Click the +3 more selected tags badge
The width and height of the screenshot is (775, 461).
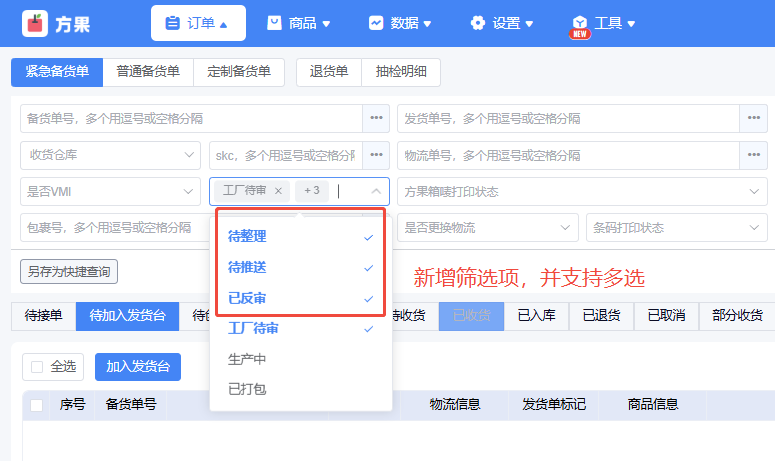coord(312,191)
